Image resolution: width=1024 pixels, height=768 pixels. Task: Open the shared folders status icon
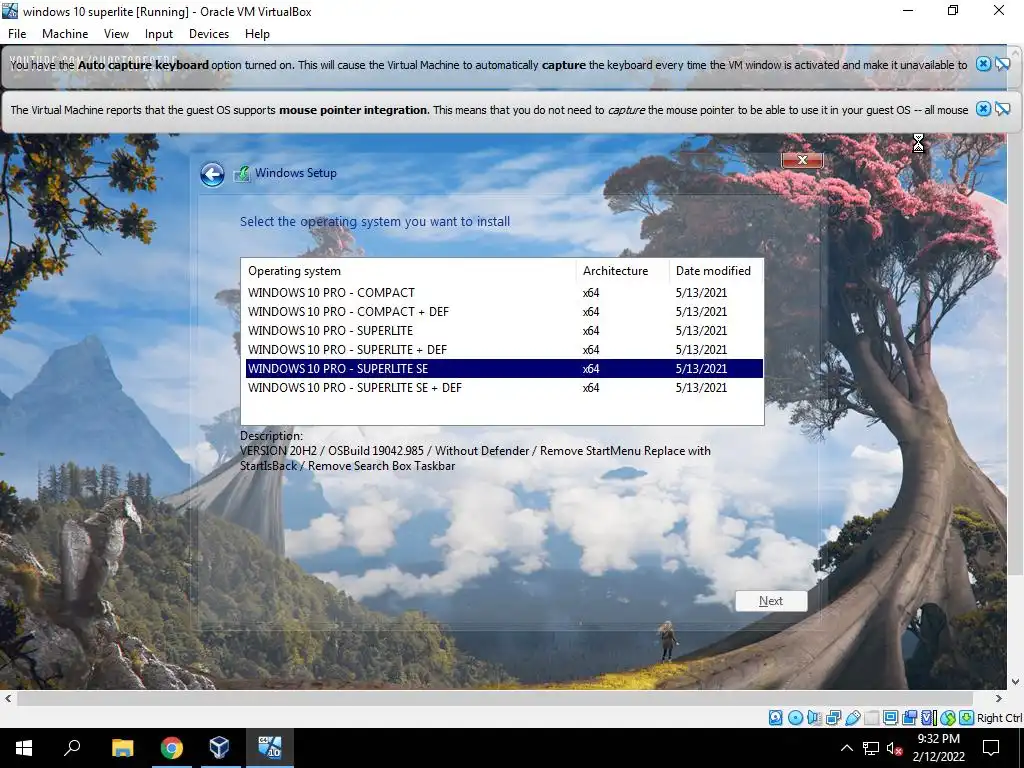(x=872, y=718)
